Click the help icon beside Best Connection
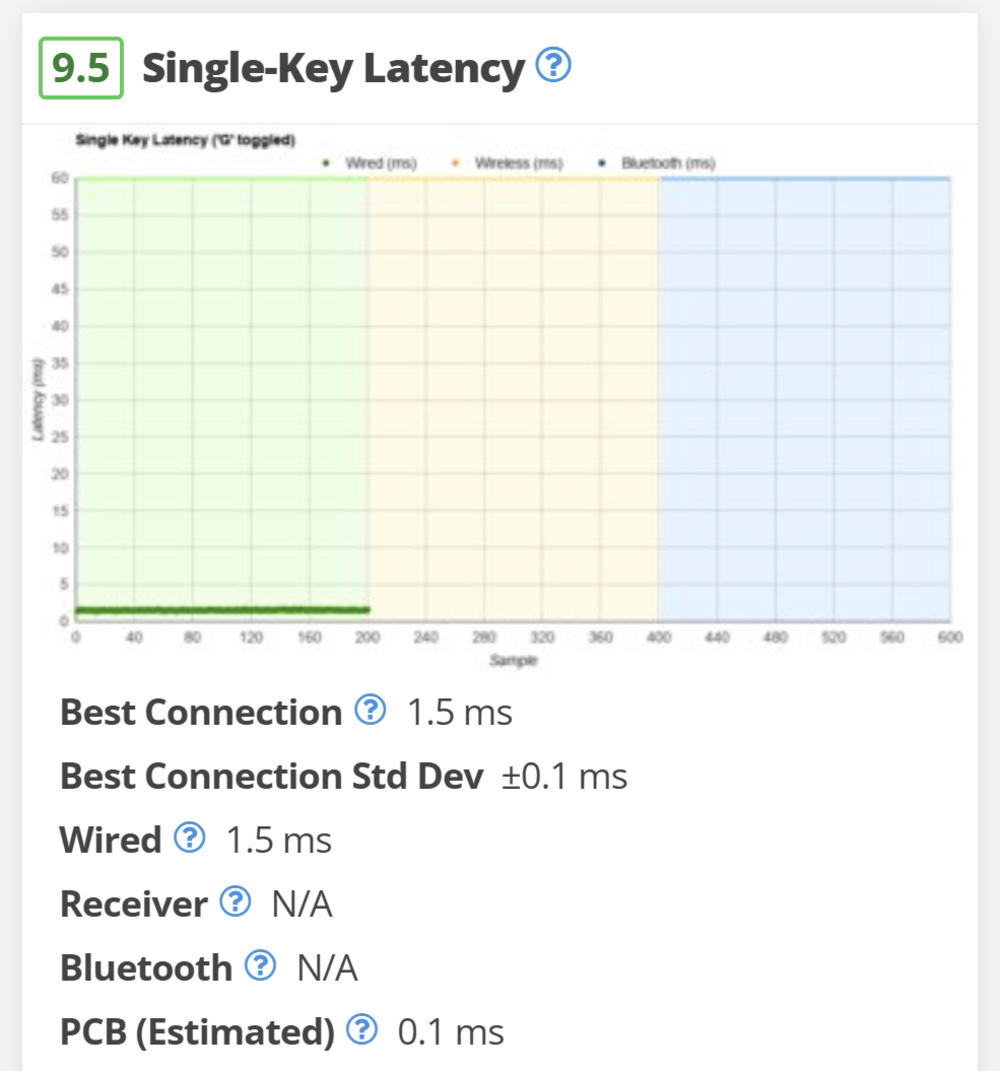The height and width of the screenshot is (1071, 1000). coord(370,712)
